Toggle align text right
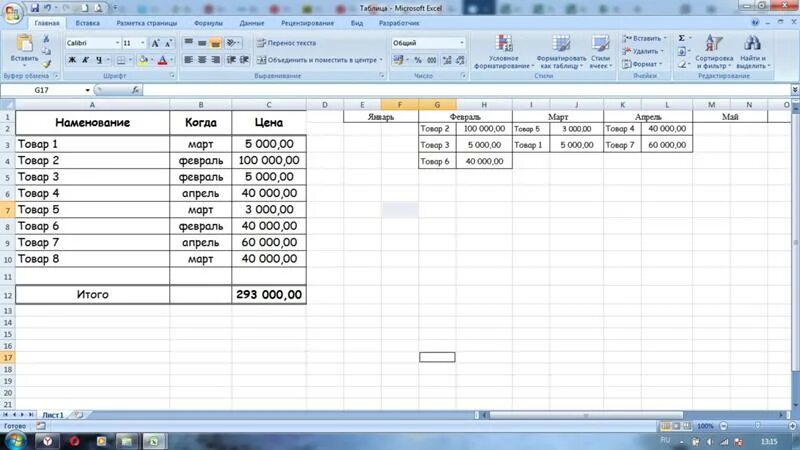The height and width of the screenshot is (450, 800). pyautogui.click(x=215, y=60)
